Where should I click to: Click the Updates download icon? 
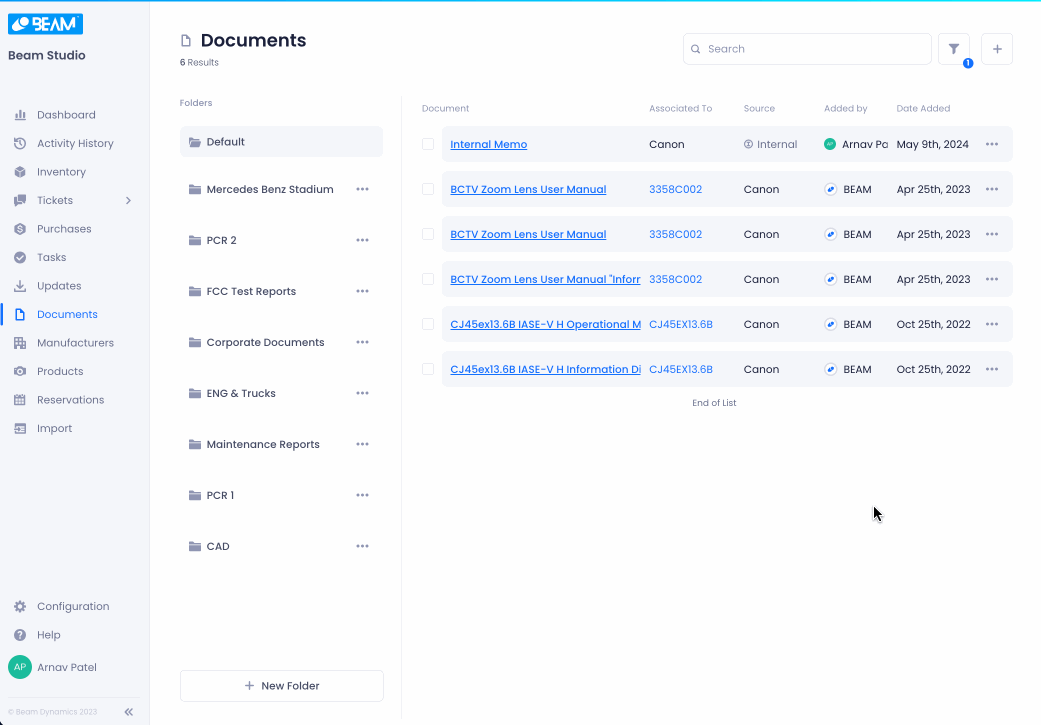tap(20, 286)
